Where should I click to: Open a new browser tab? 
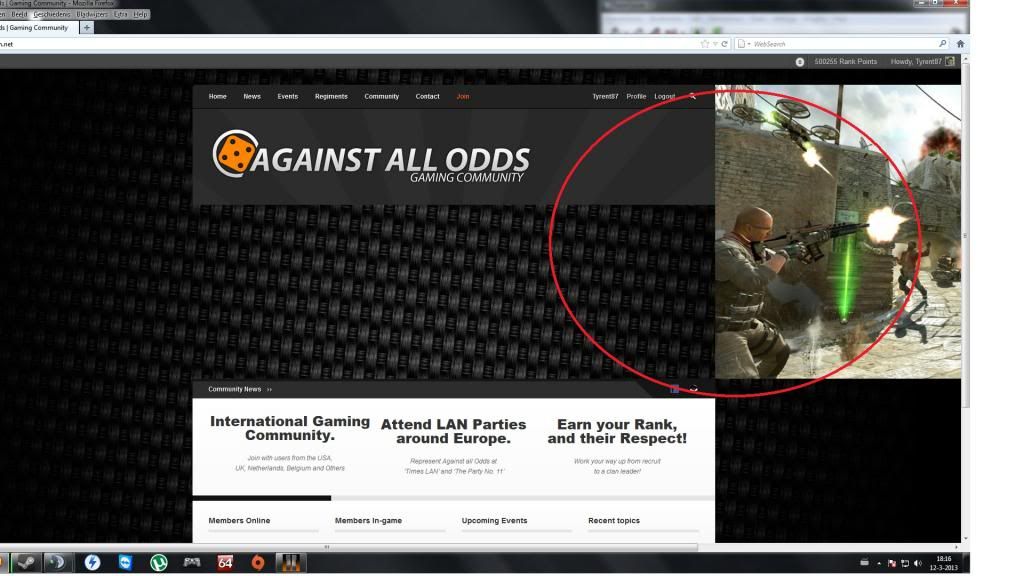tap(86, 28)
